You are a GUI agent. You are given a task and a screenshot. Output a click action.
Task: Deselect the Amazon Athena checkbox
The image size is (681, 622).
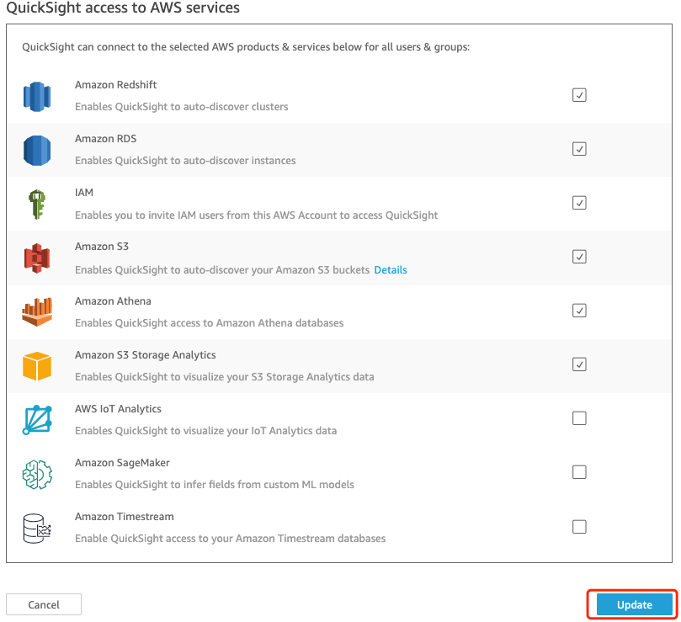pos(579,311)
